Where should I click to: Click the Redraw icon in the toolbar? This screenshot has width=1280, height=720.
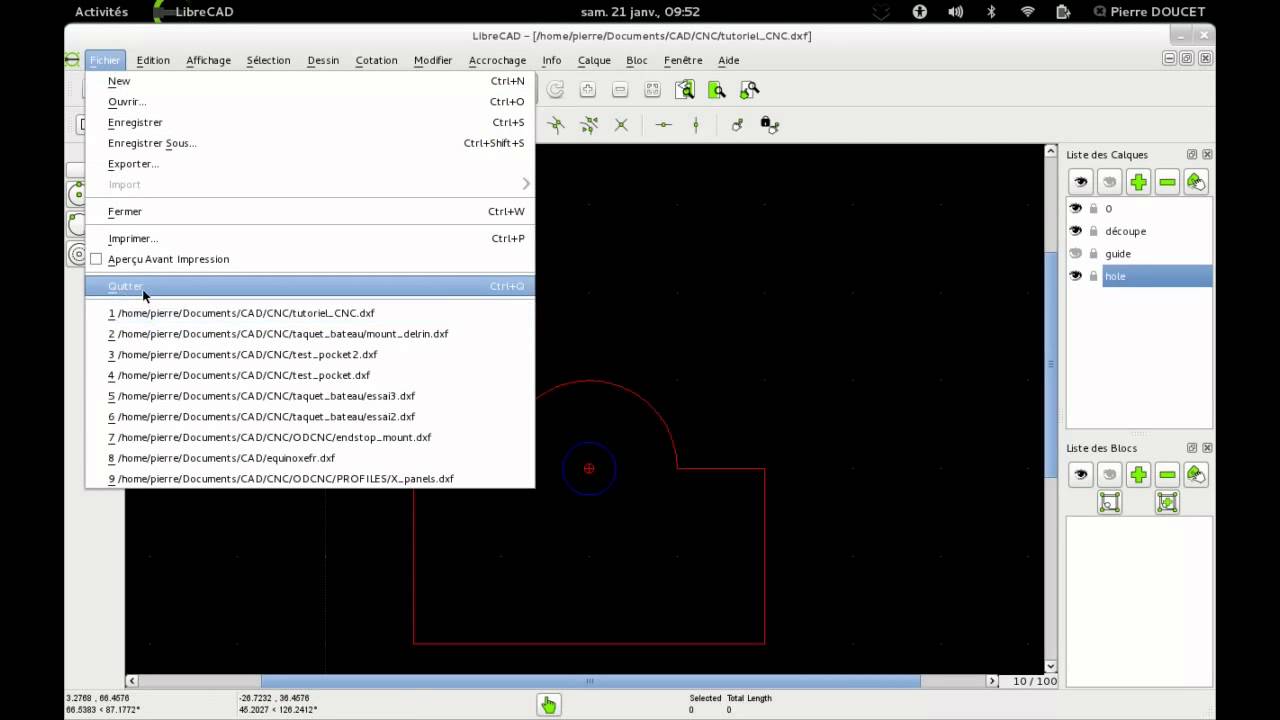click(x=555, y=90)
